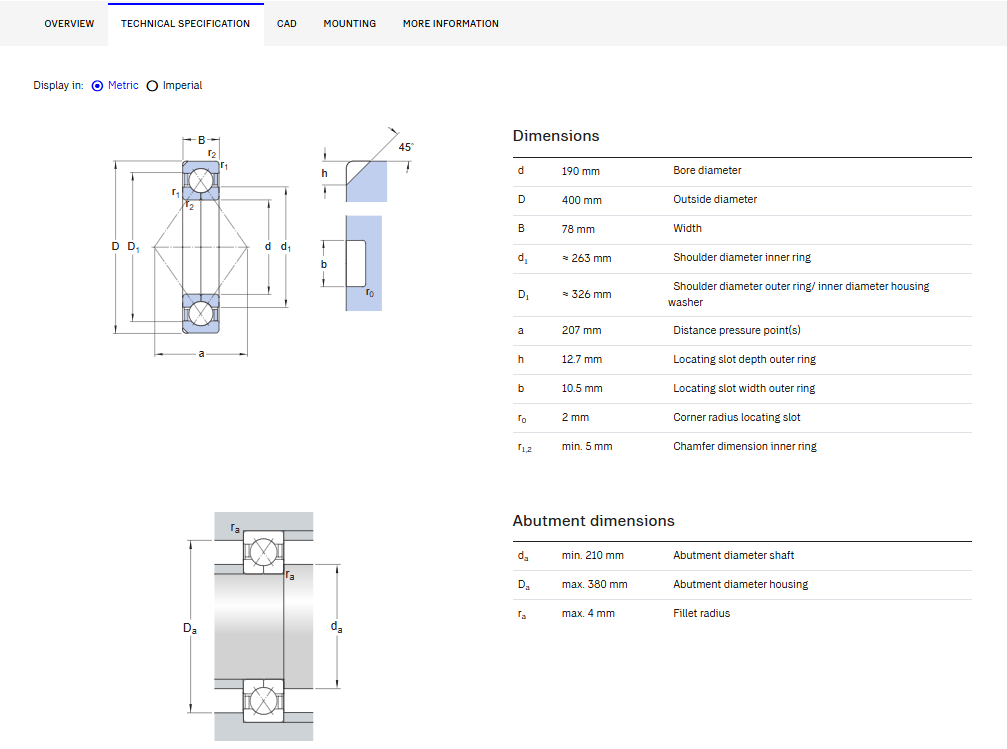Click the Display in: label
The width and height of the screenshot is (1007, 749).
point(58,85)
